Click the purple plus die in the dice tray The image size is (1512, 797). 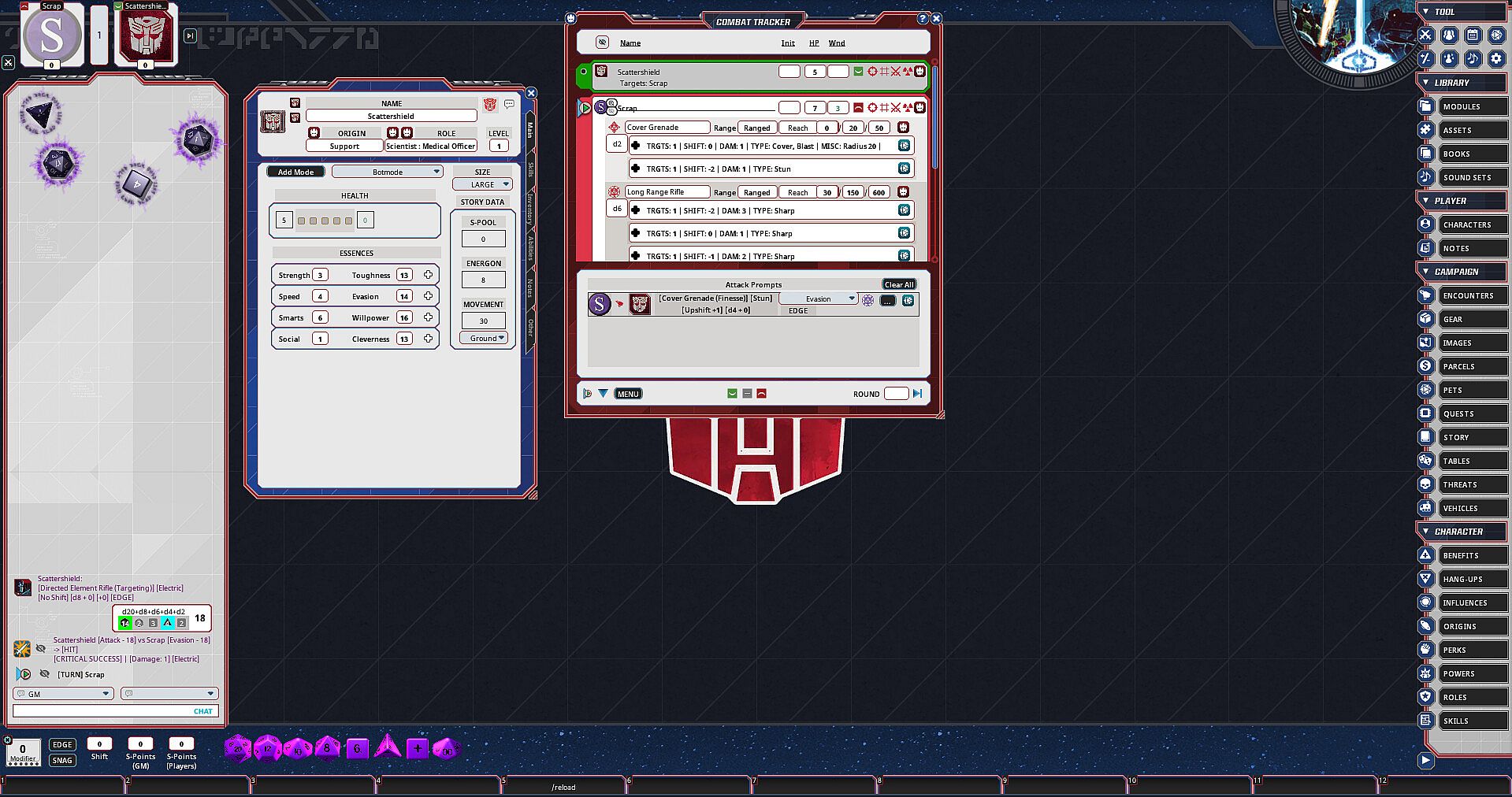coord(417,748)
